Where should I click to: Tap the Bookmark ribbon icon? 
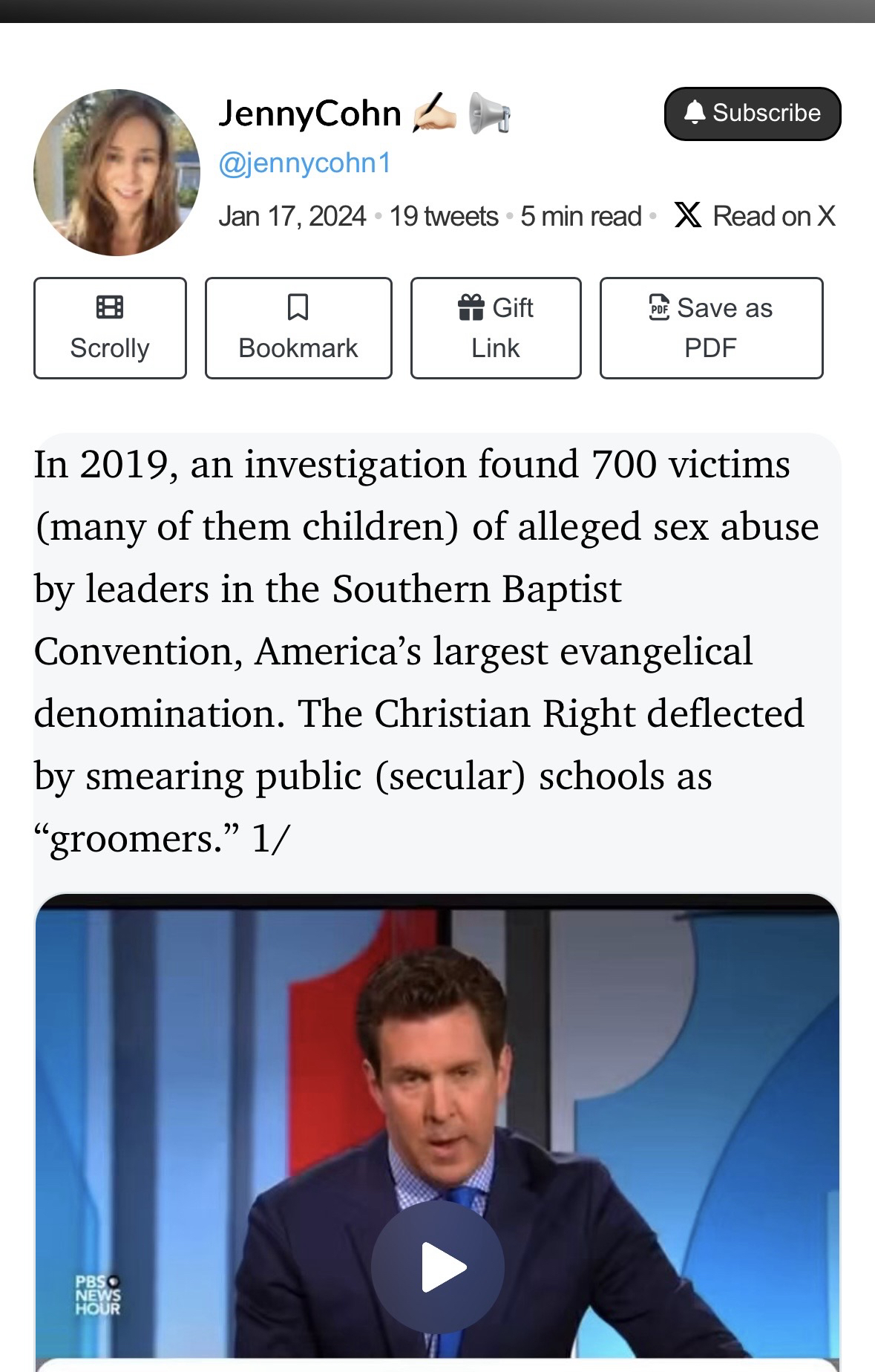298,307
